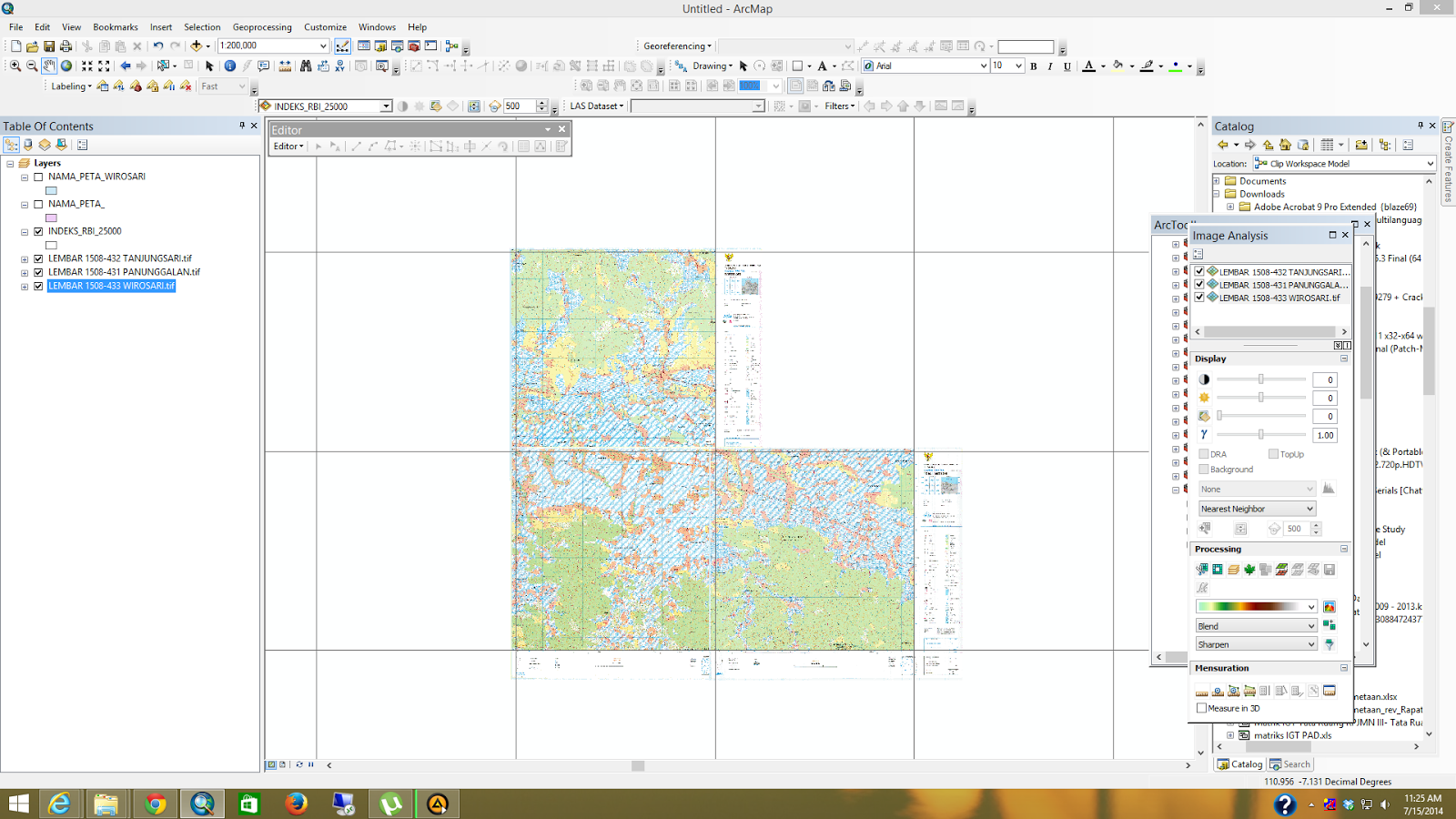Viewport: 1456px width, 819px height.
Task: Open the LAS Dataset menu button
Action: [x=597, y=106]
